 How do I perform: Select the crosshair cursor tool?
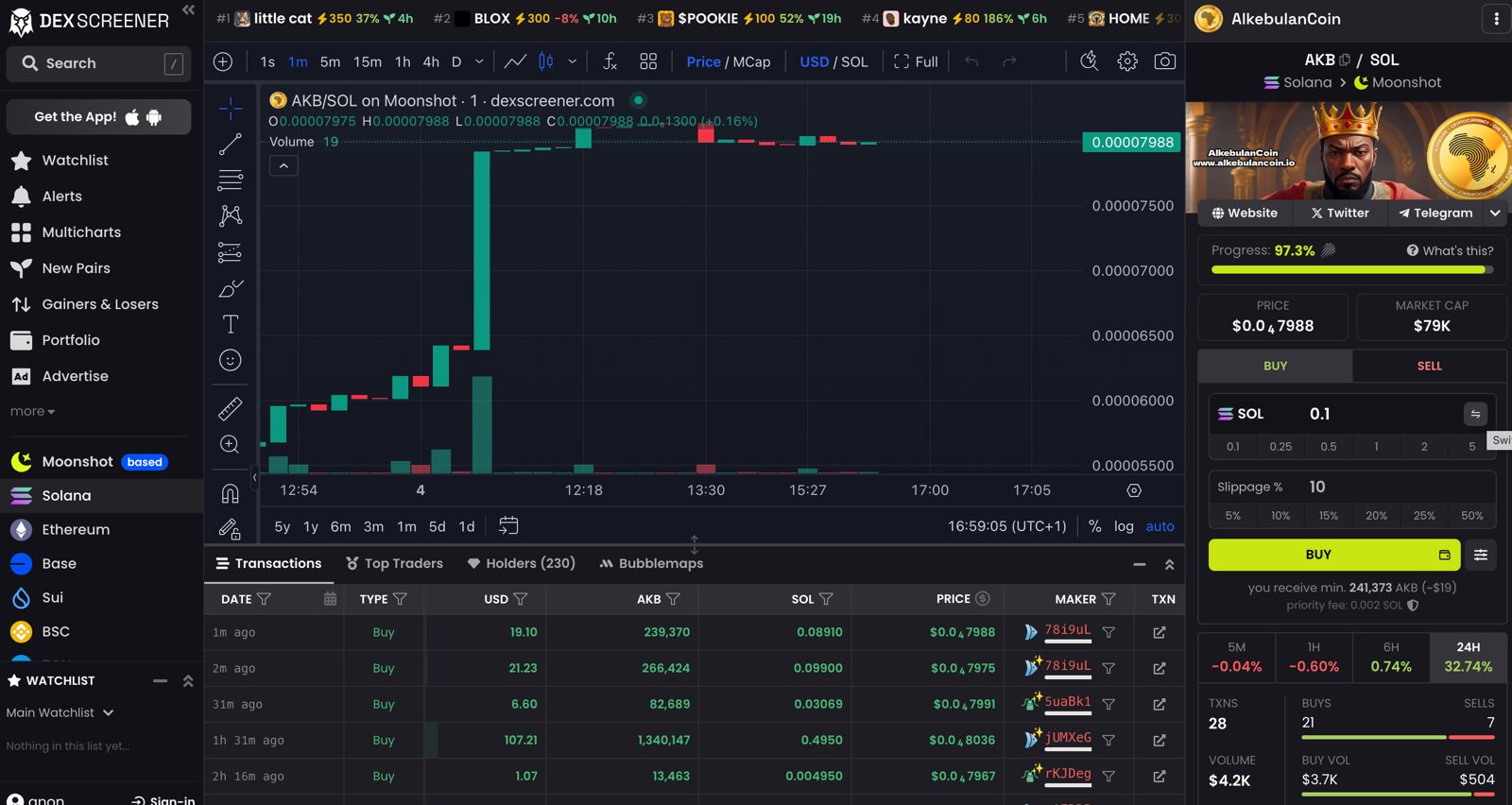pyautogui.click(x=230, y=109)
